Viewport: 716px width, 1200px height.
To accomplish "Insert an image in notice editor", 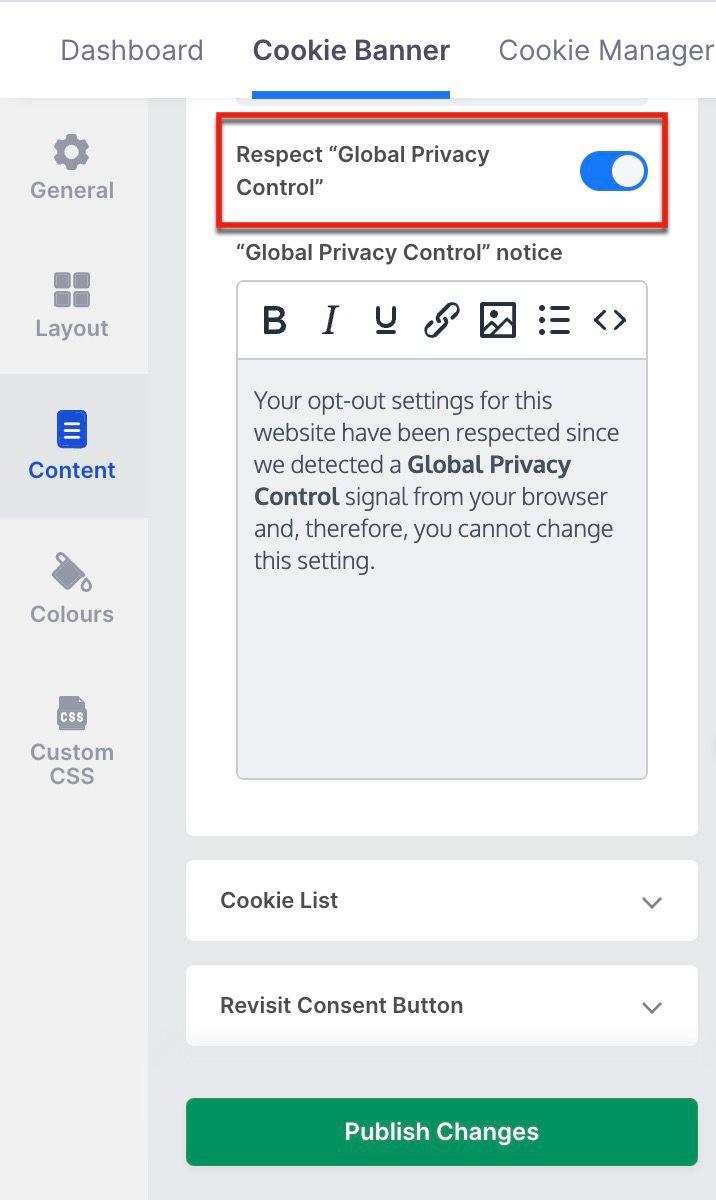I will 497,320.
